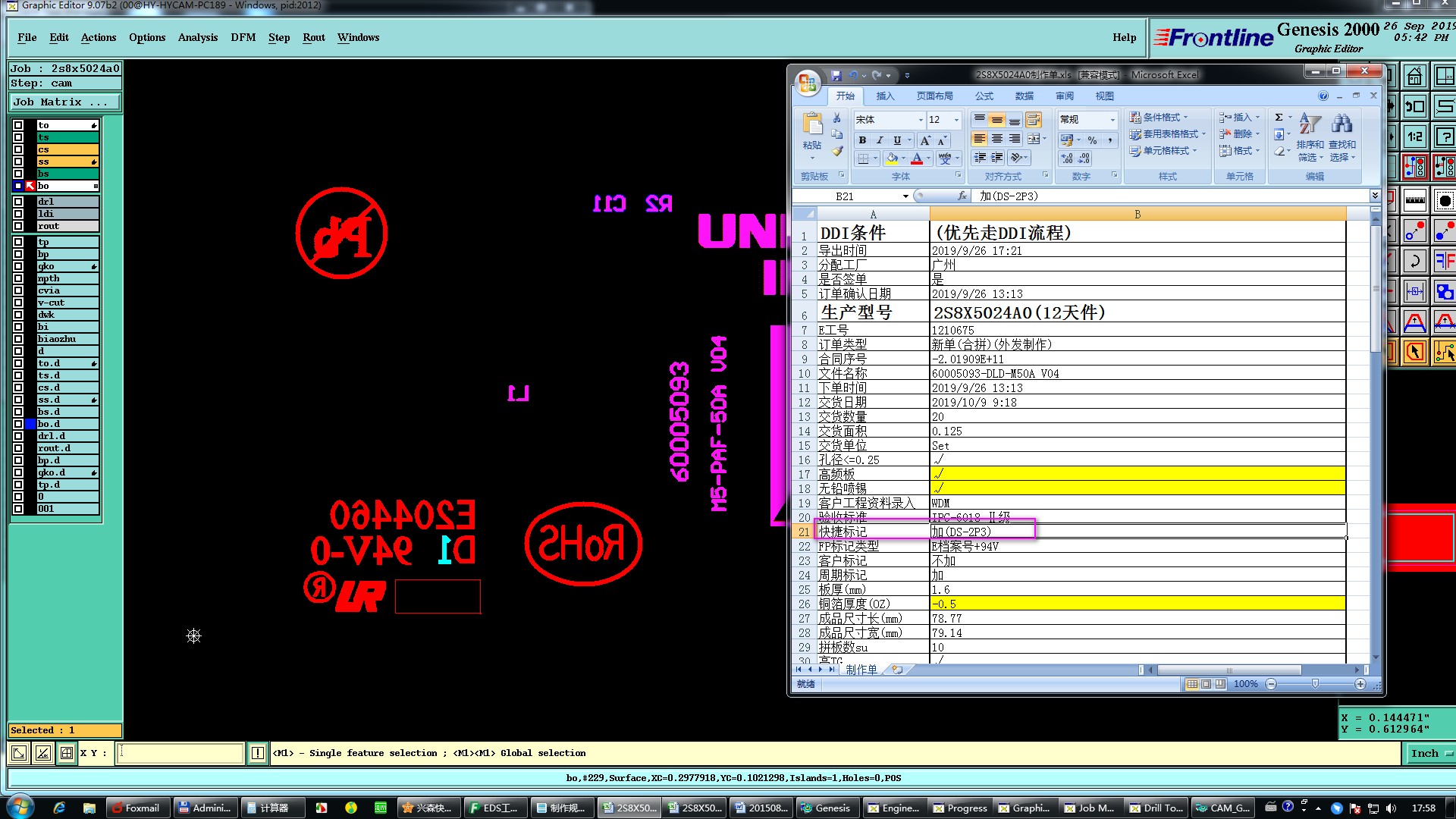Open the DFM menu
Viewport: 1456px width, 819px height.
[243, 37]
